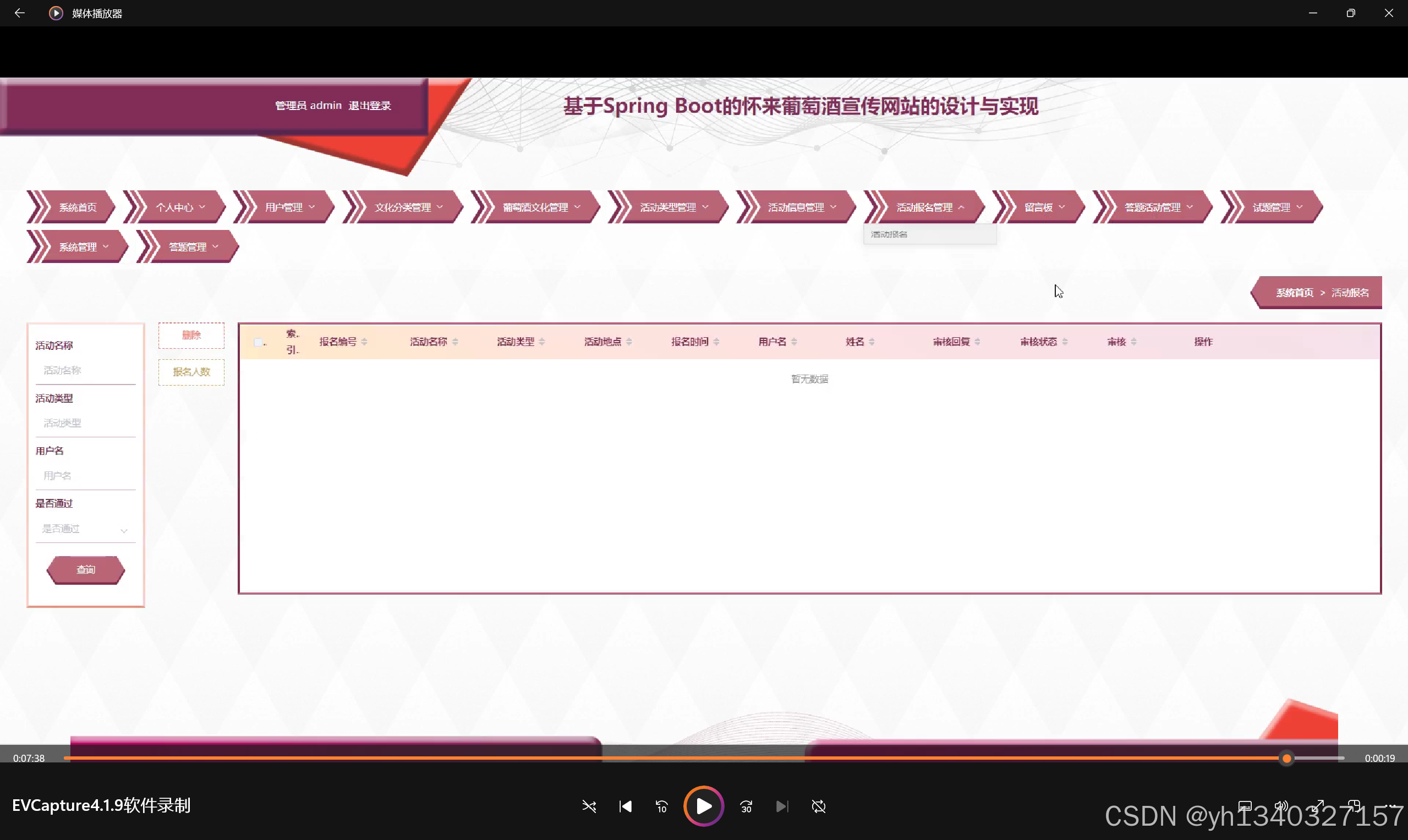Image resolution: width=1408 pixels, height=840 pixels.
Task: Toggle repeat loop icon
Action: click(x=819, y=806)
